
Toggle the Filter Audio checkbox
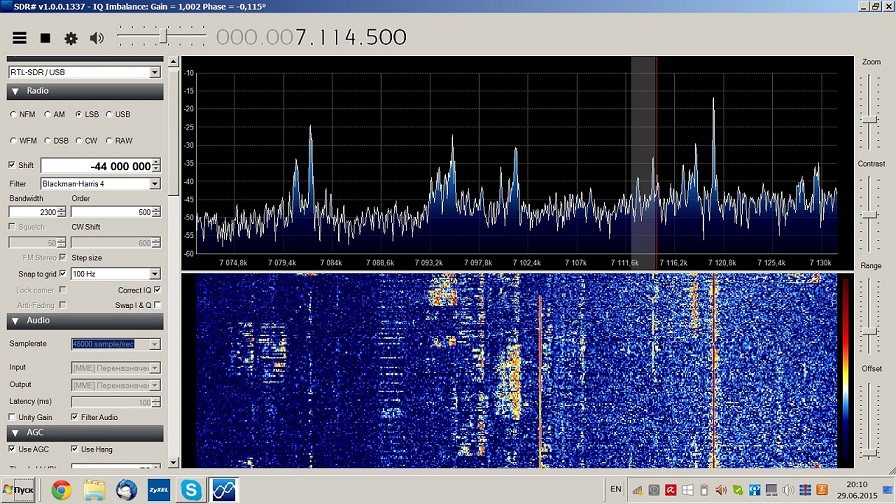click(74, 417)
